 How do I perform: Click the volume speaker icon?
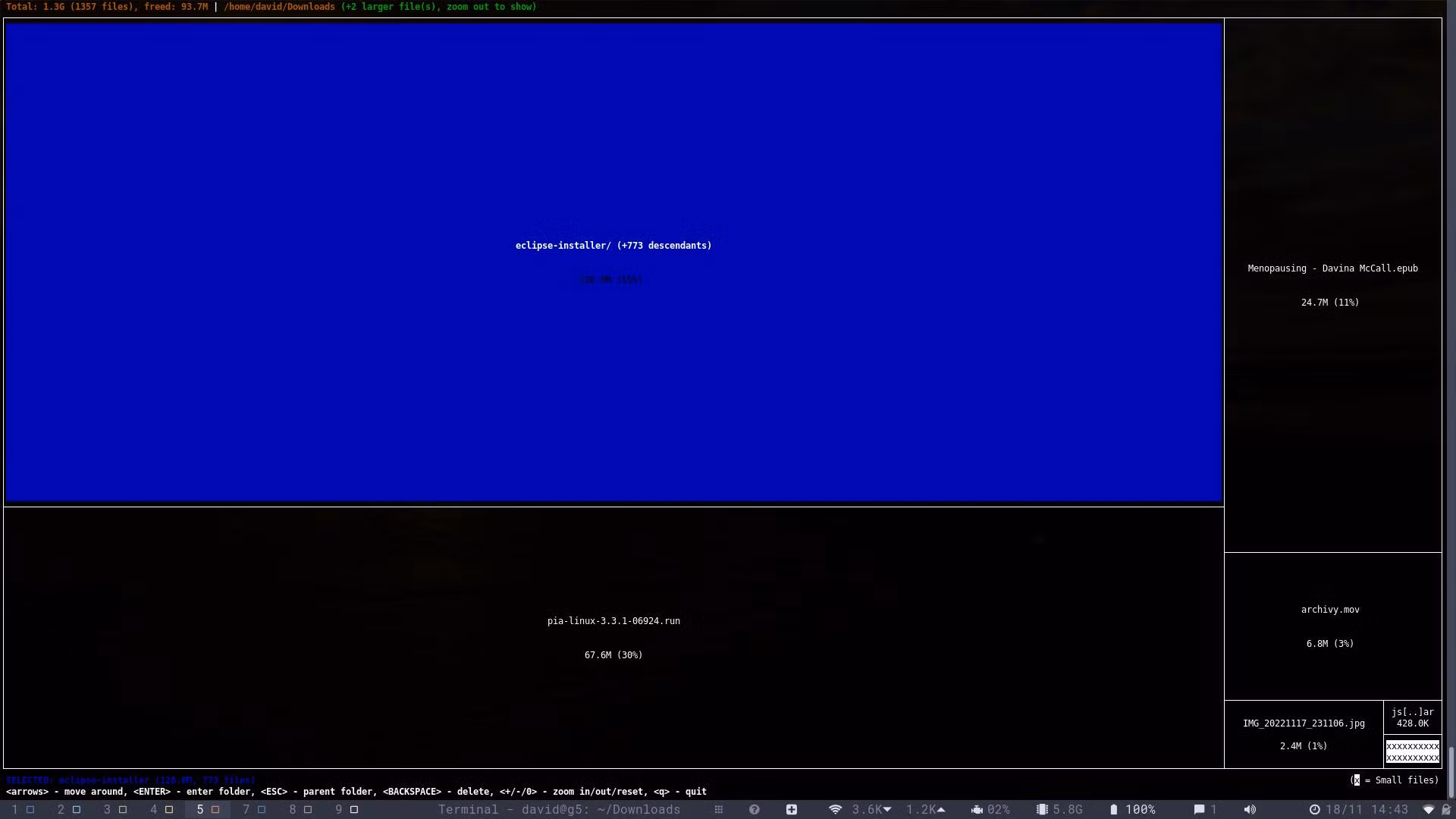pos(1250,810)
